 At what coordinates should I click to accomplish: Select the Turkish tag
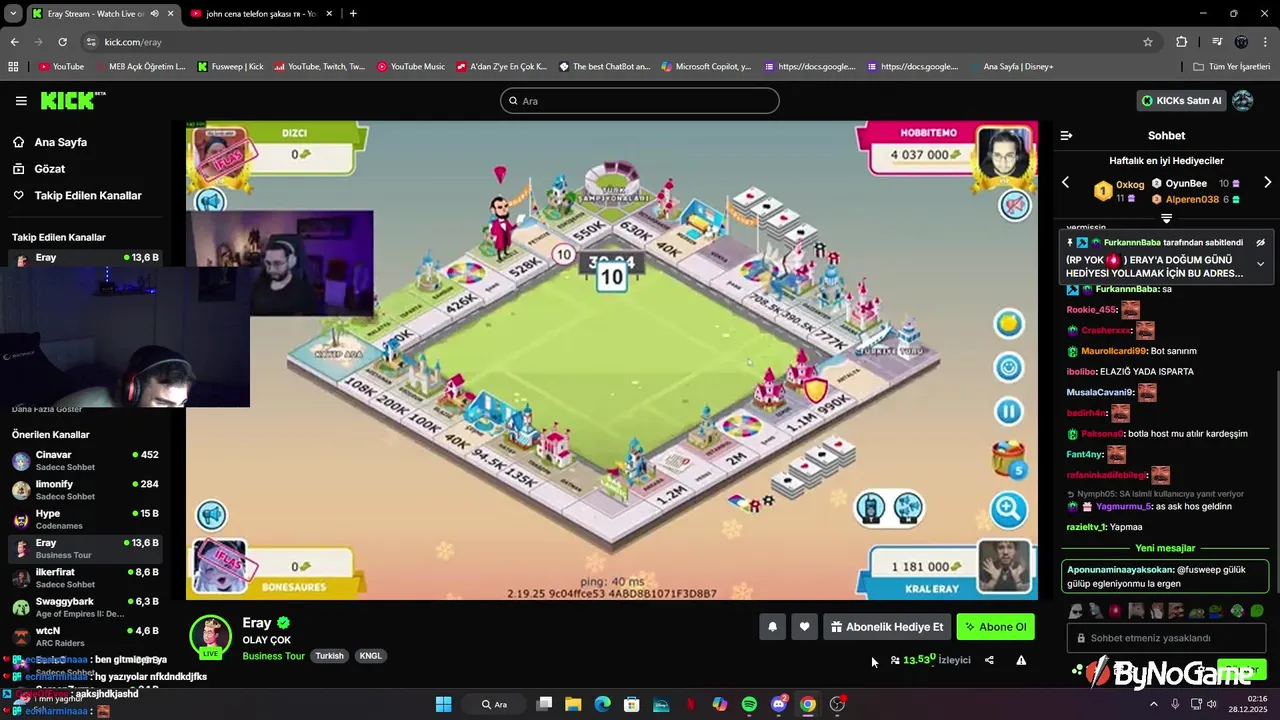click(329, 656)
